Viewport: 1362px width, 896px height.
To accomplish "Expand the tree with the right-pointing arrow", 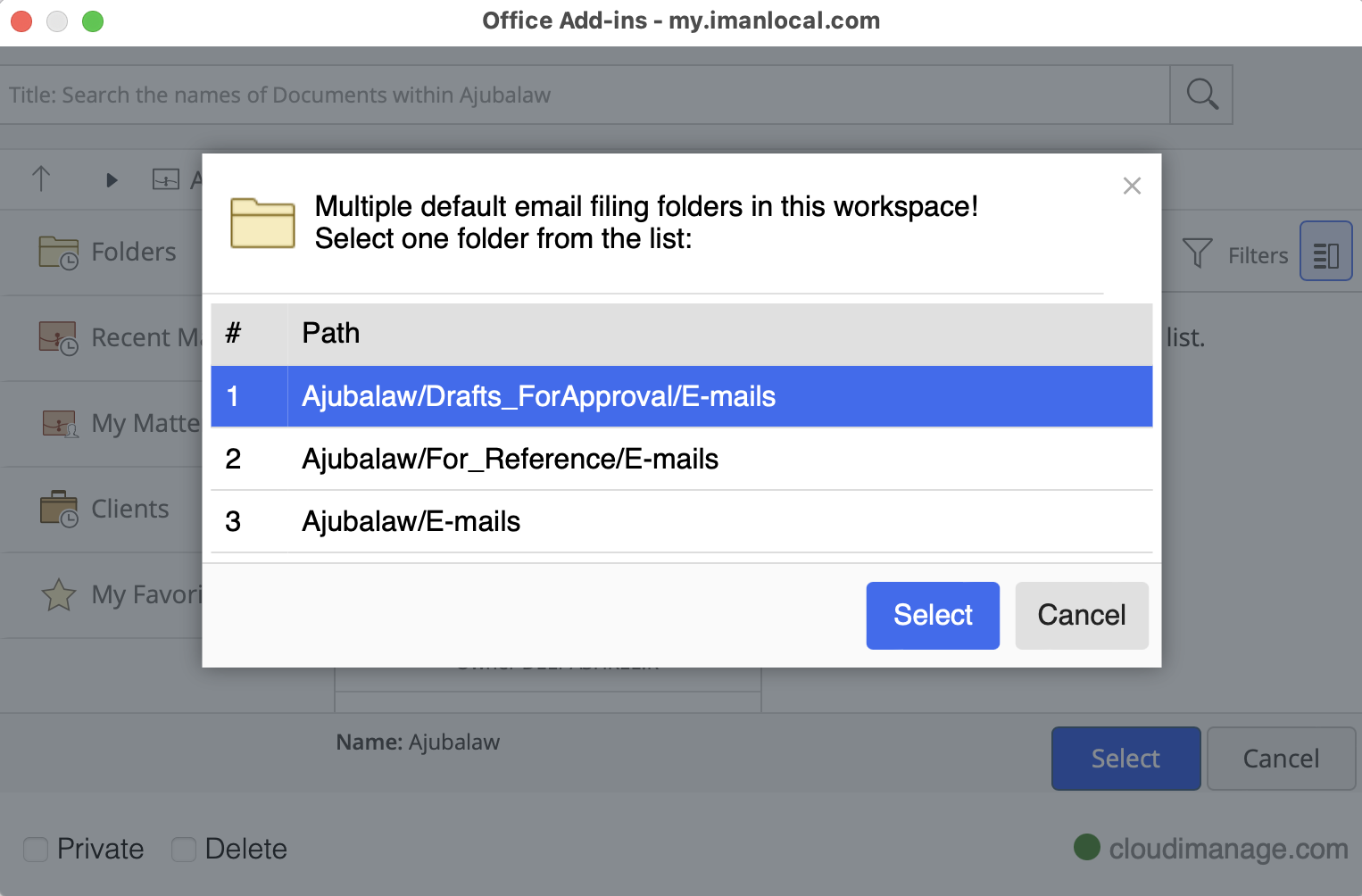I will pos(110,178).
